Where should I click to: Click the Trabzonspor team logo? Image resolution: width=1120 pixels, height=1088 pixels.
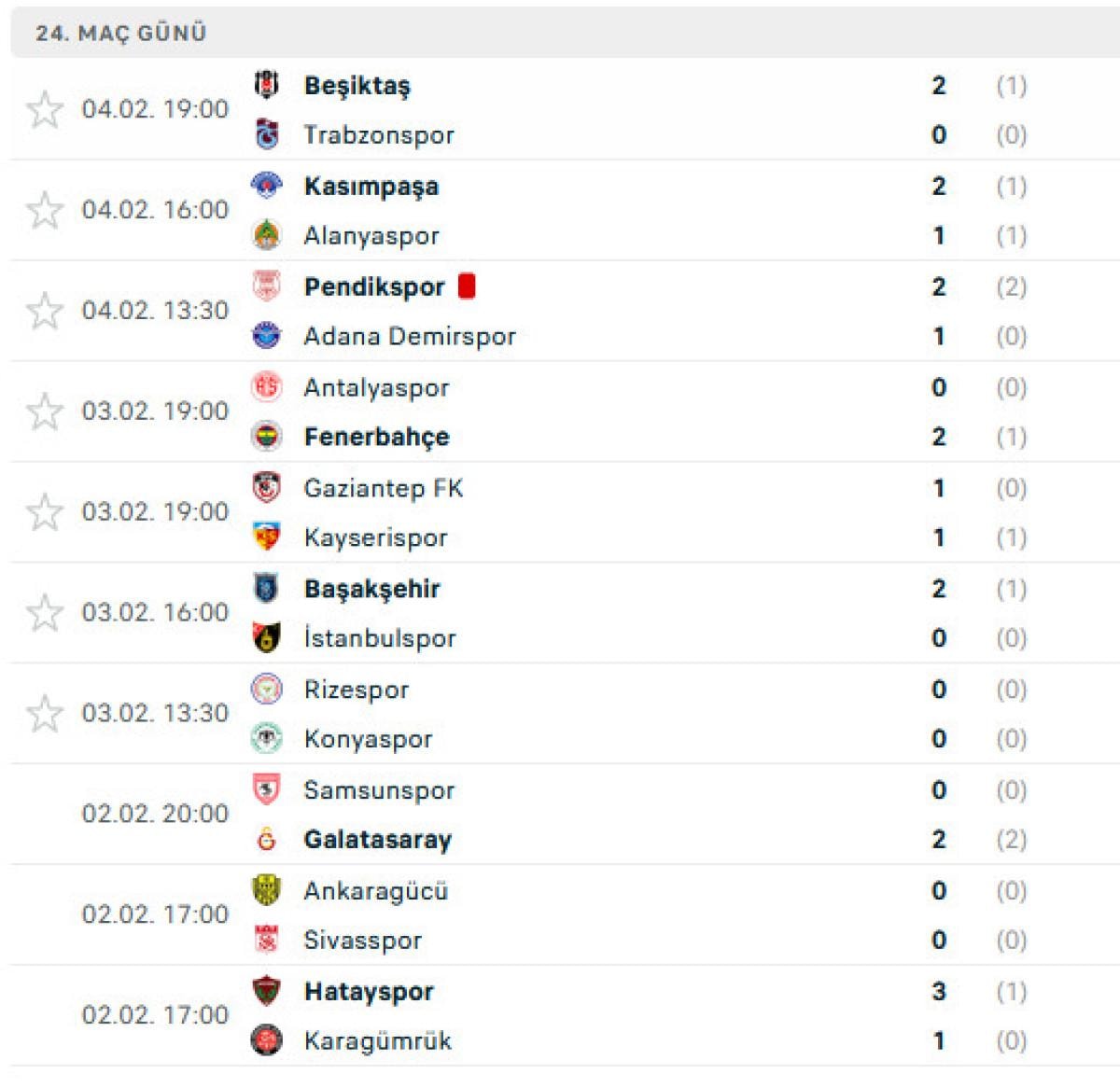267,134
